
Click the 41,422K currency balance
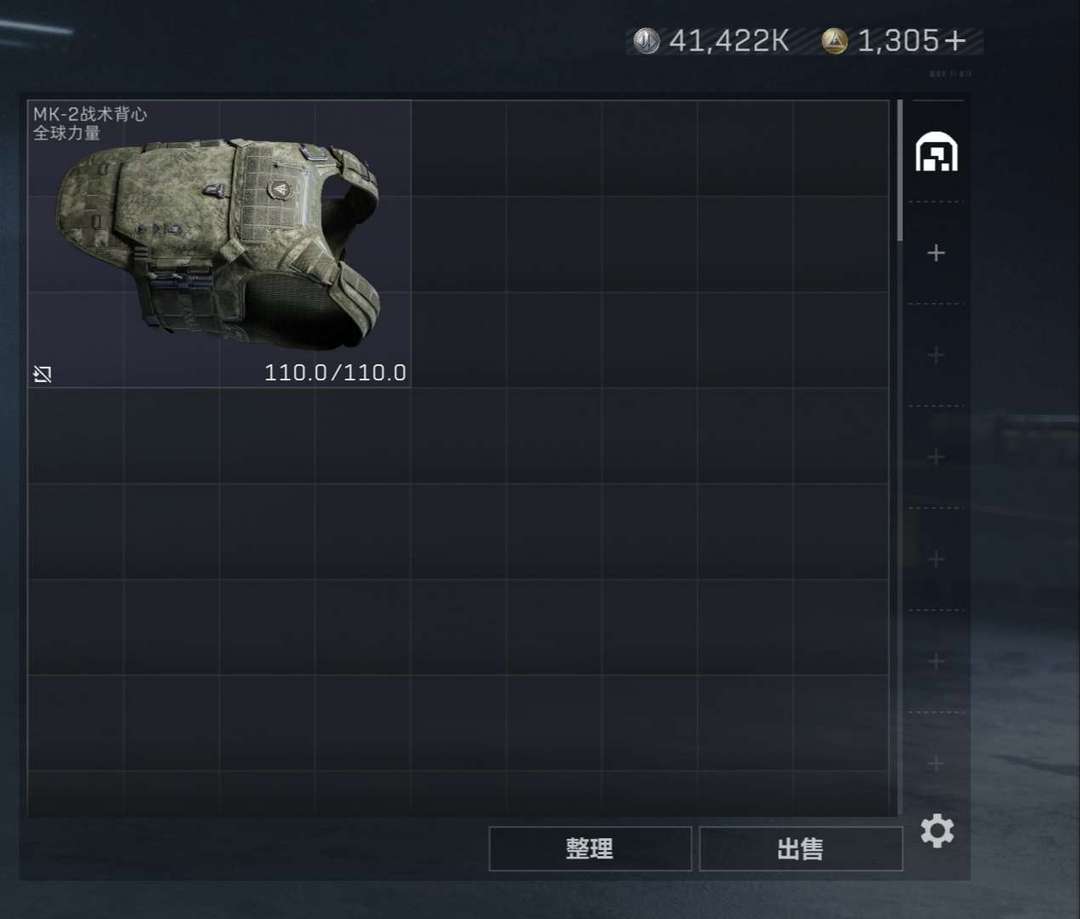click(x=729, y=41)
